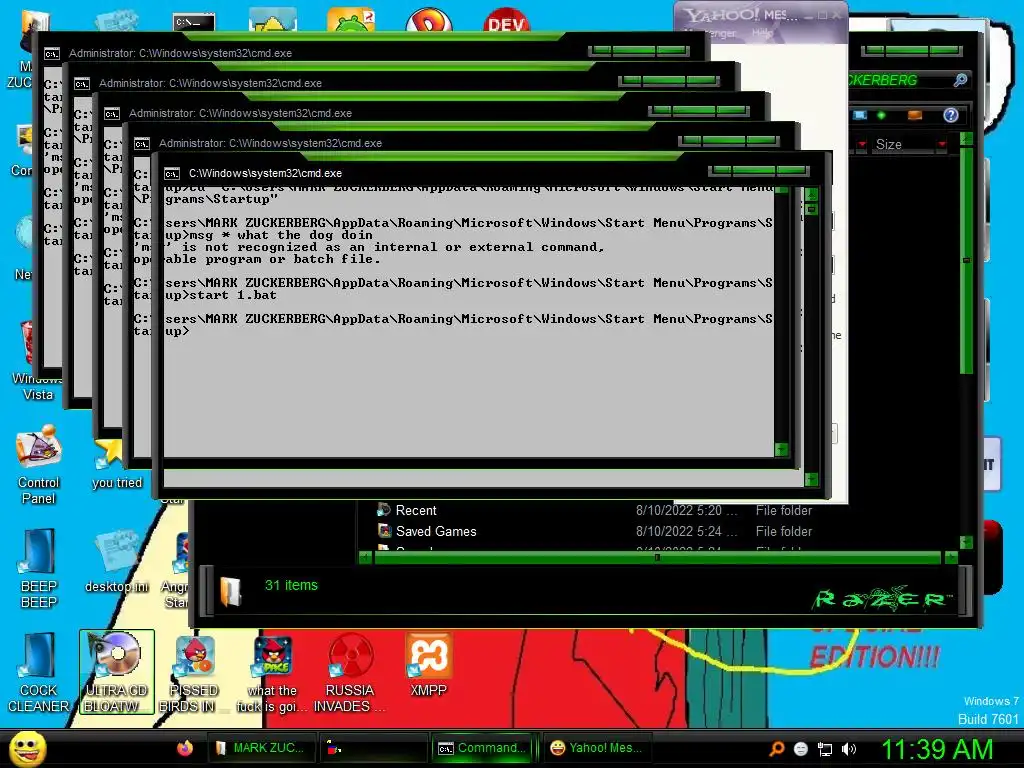Open the ULTRA CD BLOATW desktop icon
This screenshot has height=768, width=1024.
pos(116,672)
